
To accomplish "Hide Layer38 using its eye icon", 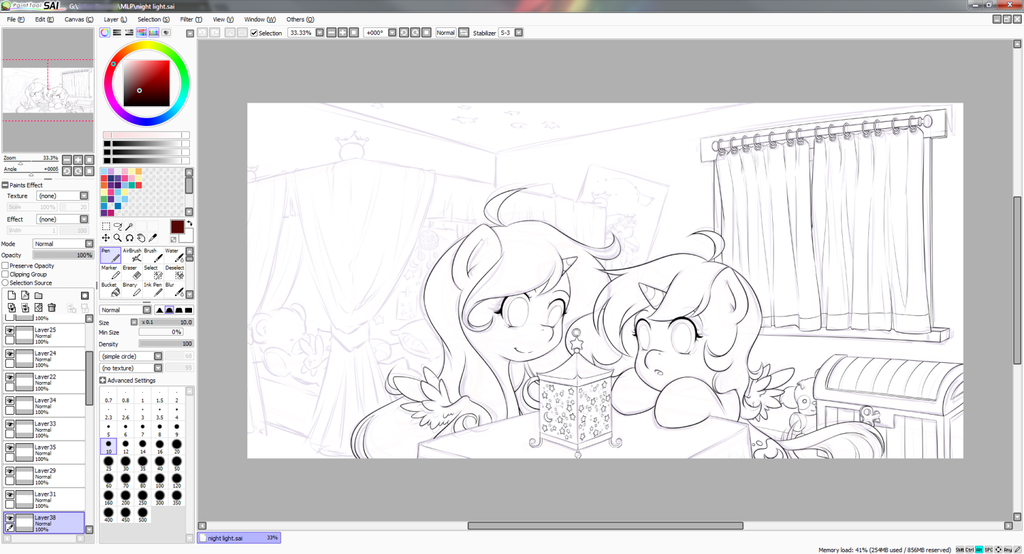I will (x=10, y=518).
